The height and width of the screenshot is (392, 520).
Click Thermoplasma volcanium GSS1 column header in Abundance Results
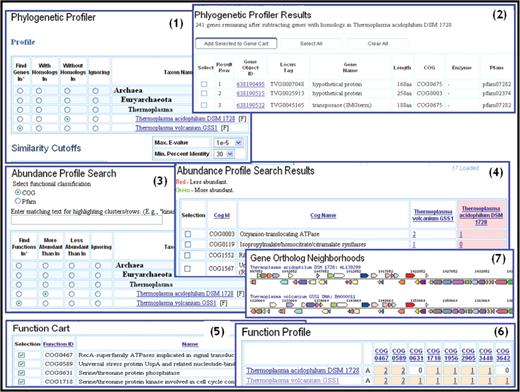click(x=433, y=215)
